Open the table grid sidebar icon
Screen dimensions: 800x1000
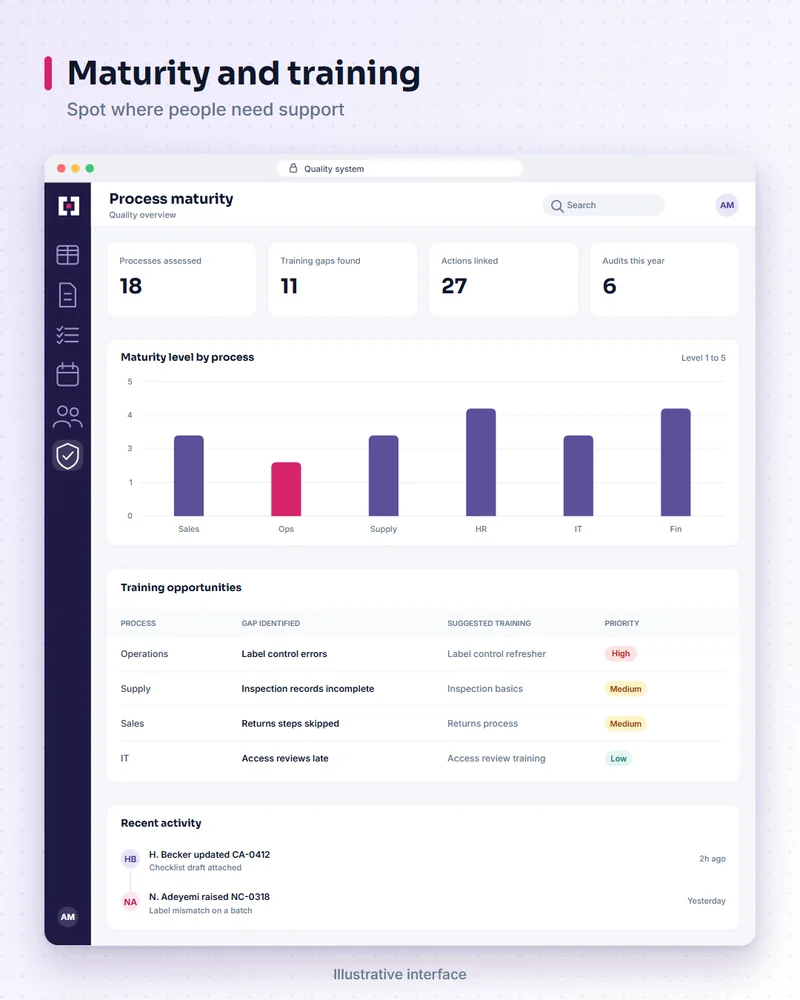point(68,255)
